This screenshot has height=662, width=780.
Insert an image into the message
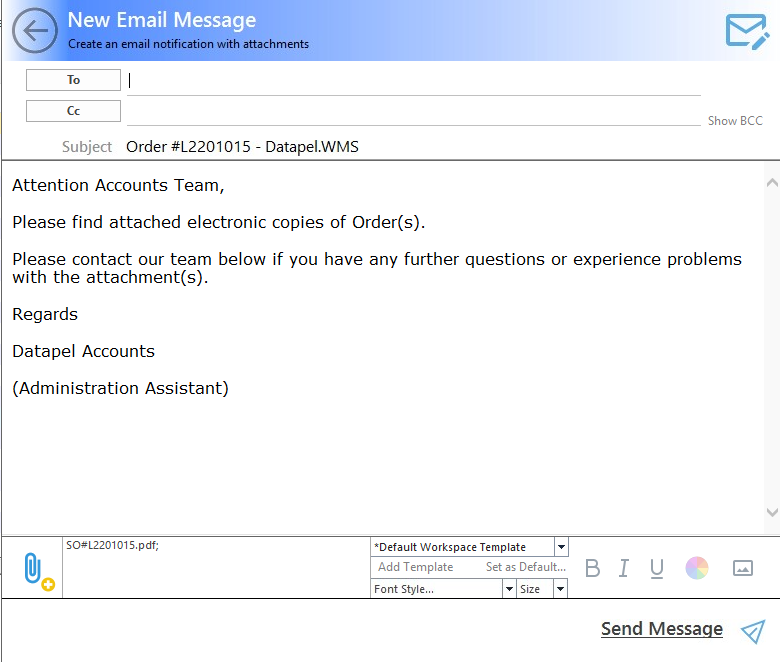pos(743,567)
